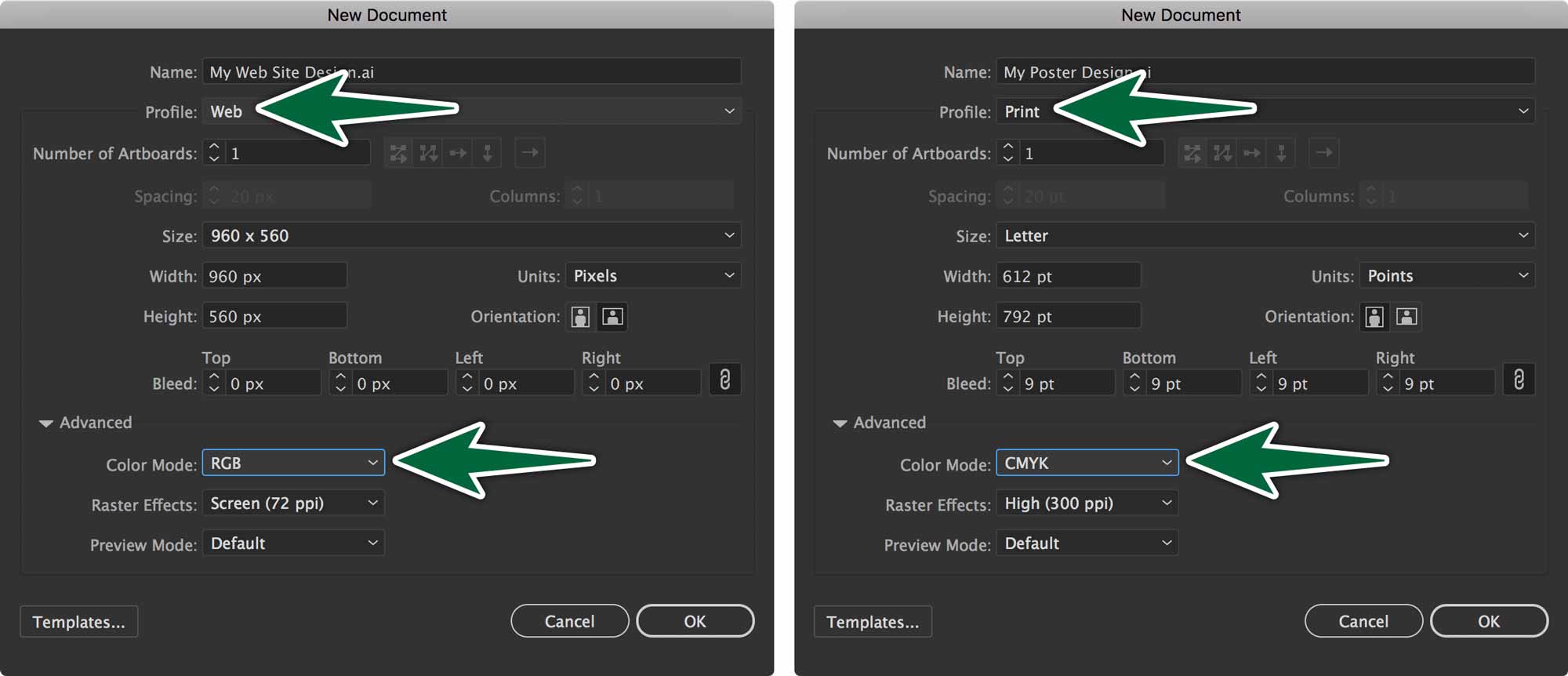This screenshot has width=1568, height=676.
Task: Toggle bleed link icon in Print dialog
Action: 1519,380
